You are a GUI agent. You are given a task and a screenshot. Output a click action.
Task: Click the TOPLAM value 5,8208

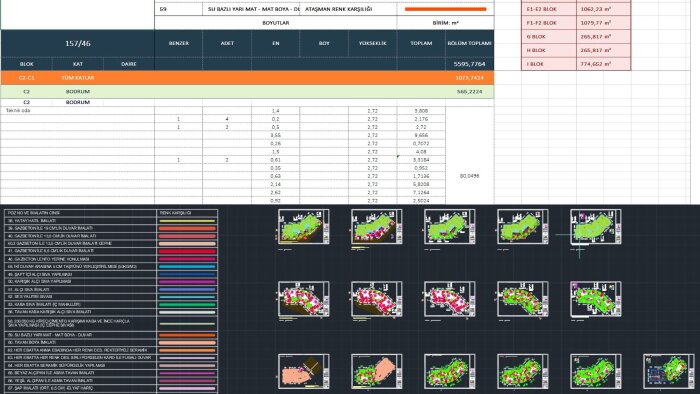point(421,184)
